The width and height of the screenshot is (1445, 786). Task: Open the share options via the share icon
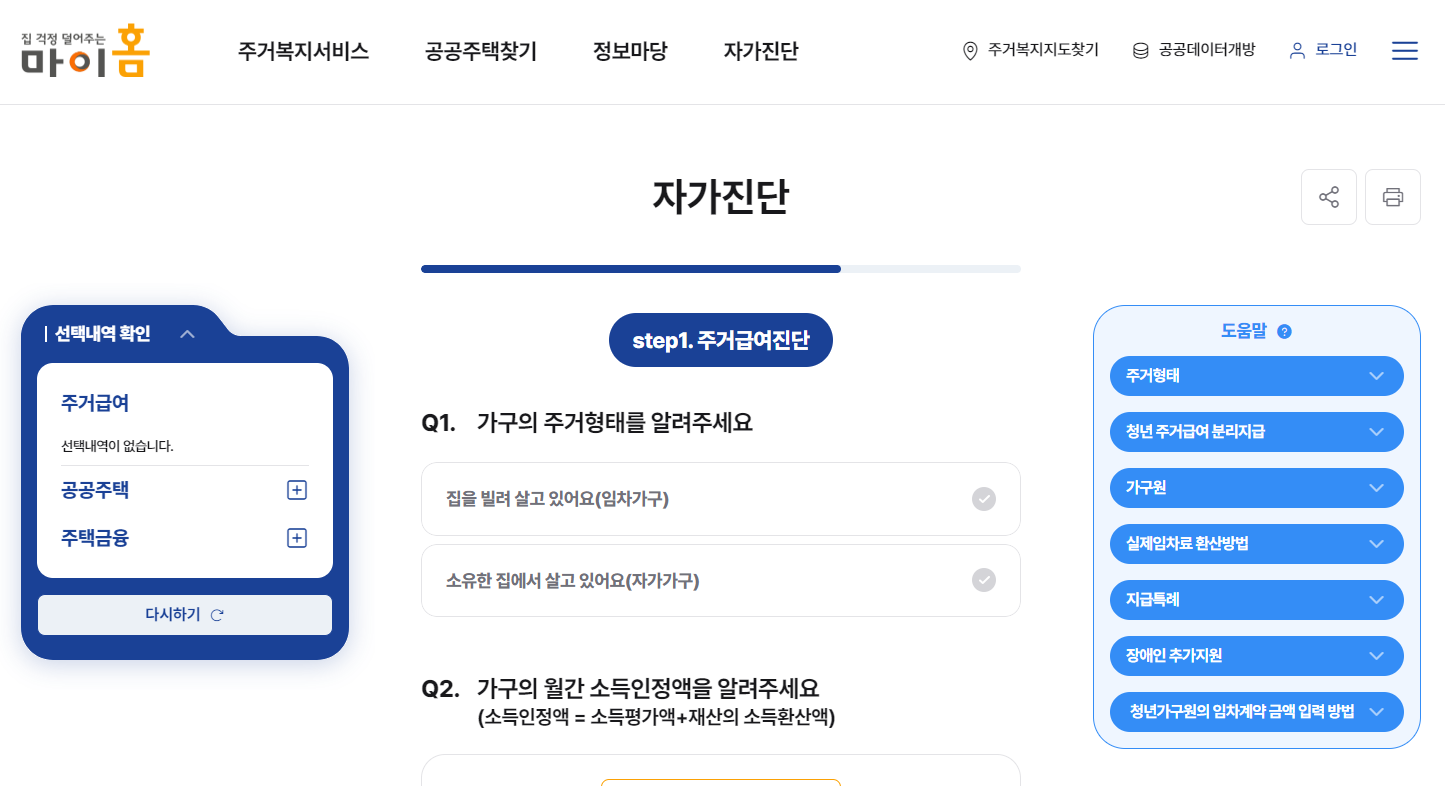point(1328,196)
